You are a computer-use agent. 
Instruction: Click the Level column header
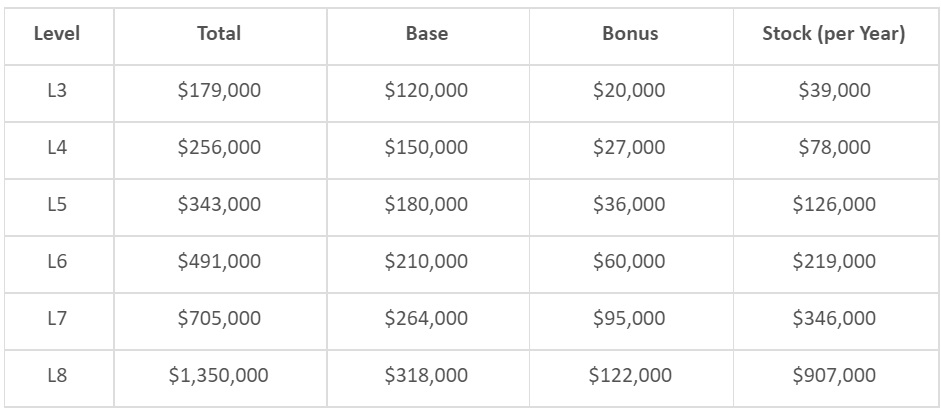tap(57, 33)
